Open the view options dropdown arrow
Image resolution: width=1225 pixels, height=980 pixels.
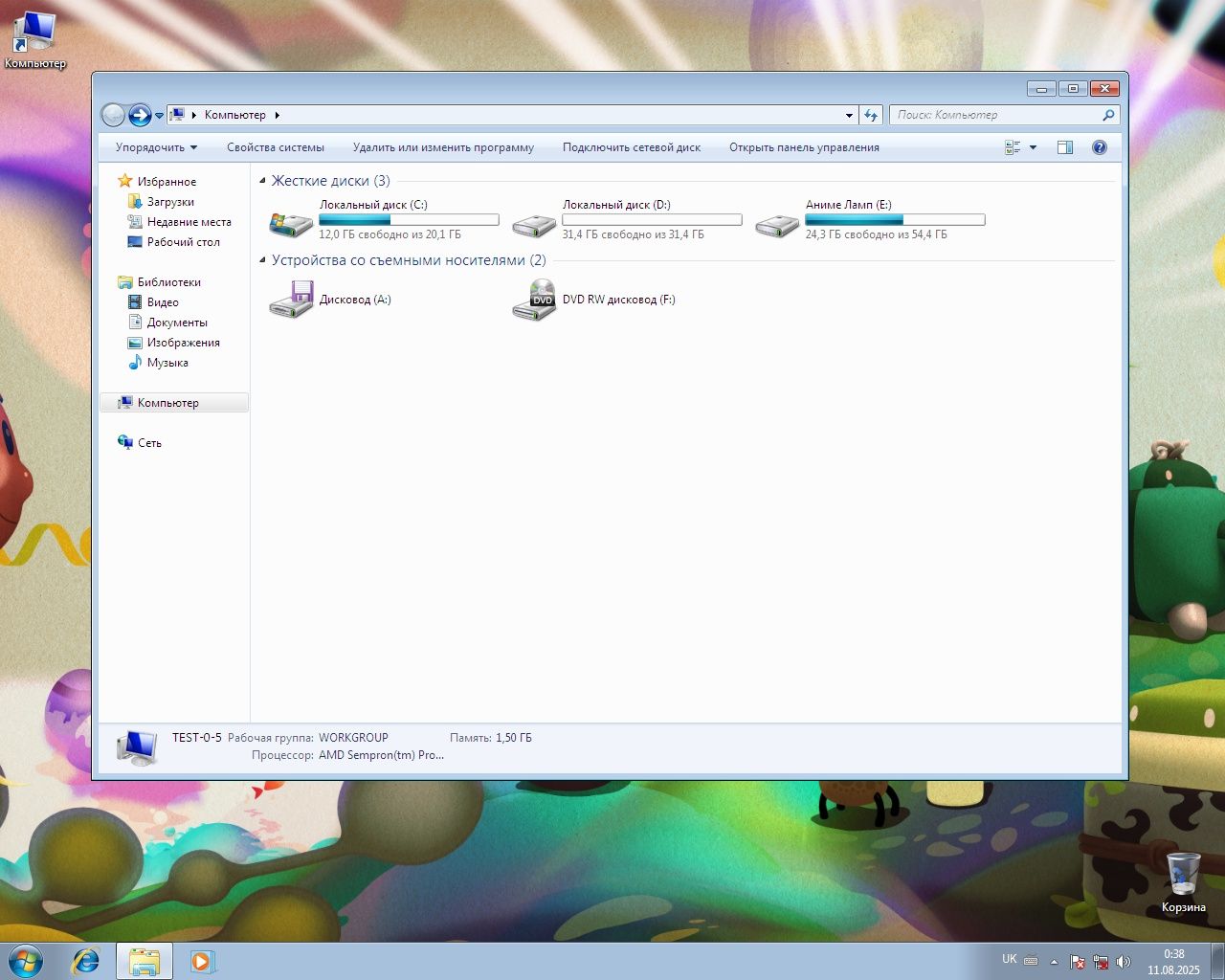pyautogui.click(x=1033, y=147)
